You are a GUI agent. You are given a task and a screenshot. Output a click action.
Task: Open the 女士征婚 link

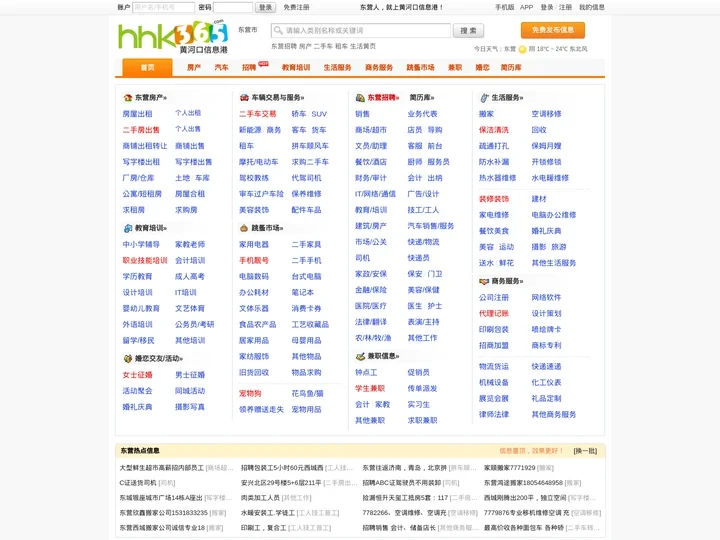(x=137, y=375)
